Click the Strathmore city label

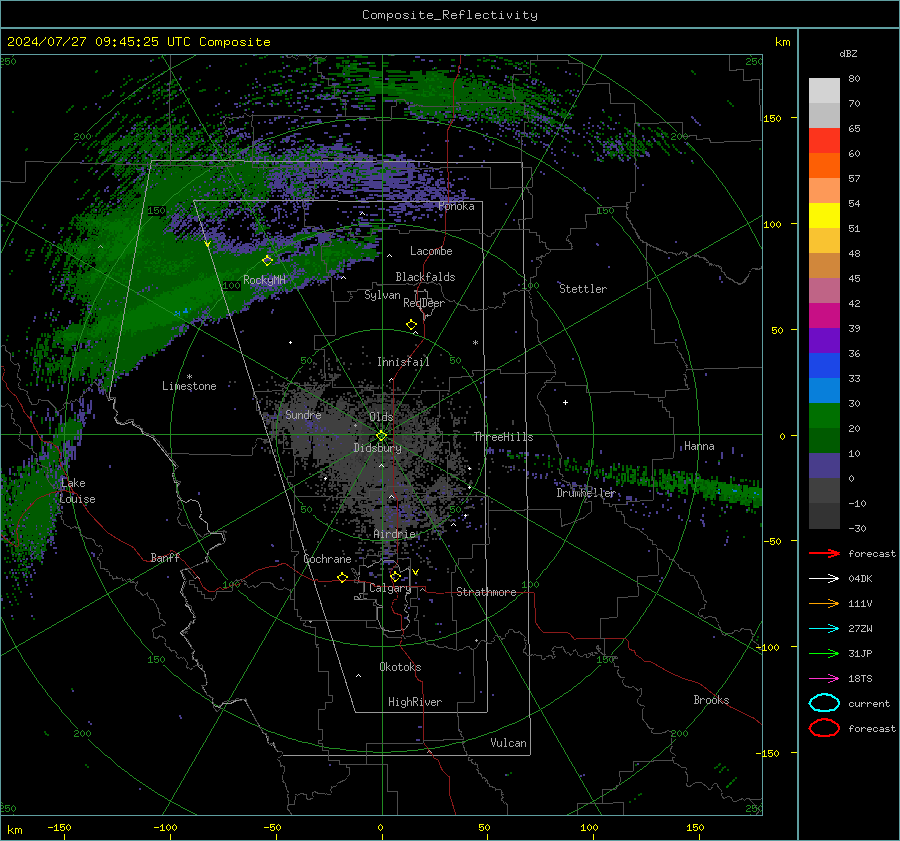[486, 592]
